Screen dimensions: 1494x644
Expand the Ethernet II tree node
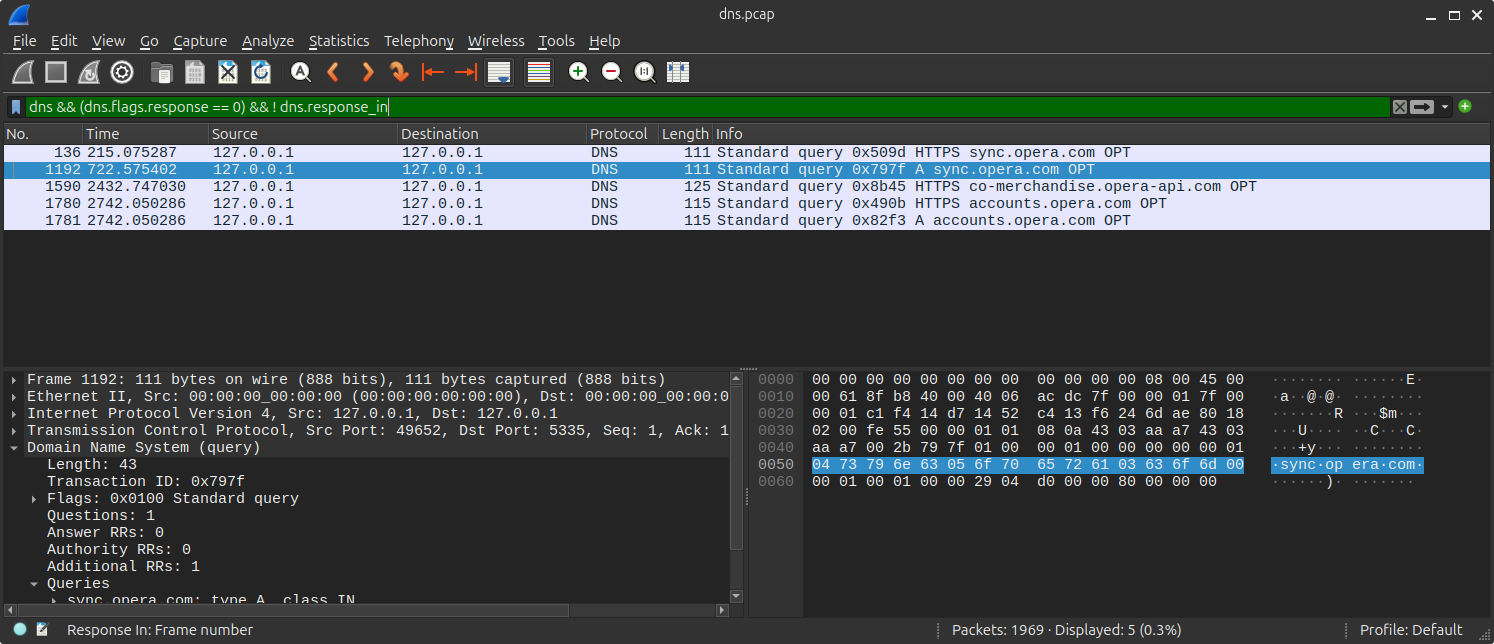click(x=14, y=397)
